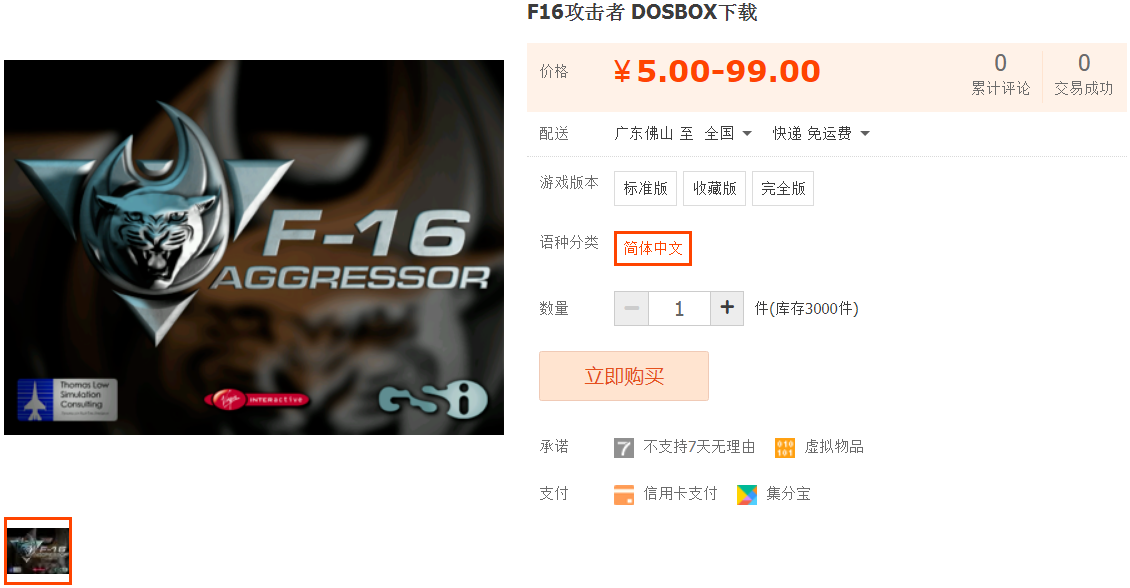The height and width of the screenshot is (588, 1130).
Task: Expand the 快递 免运费 shipping dropdown
Action: click(x=821, y=133)
